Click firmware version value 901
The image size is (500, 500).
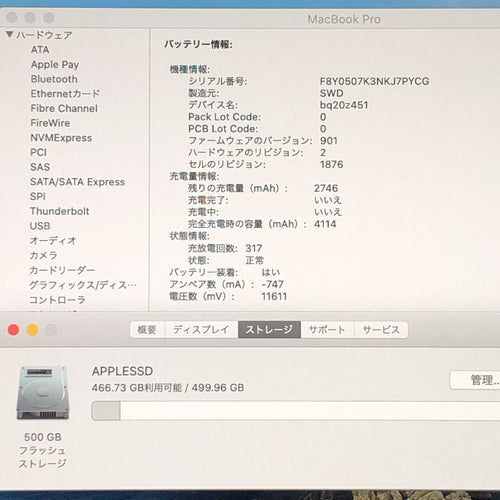(x=329, y=141)
